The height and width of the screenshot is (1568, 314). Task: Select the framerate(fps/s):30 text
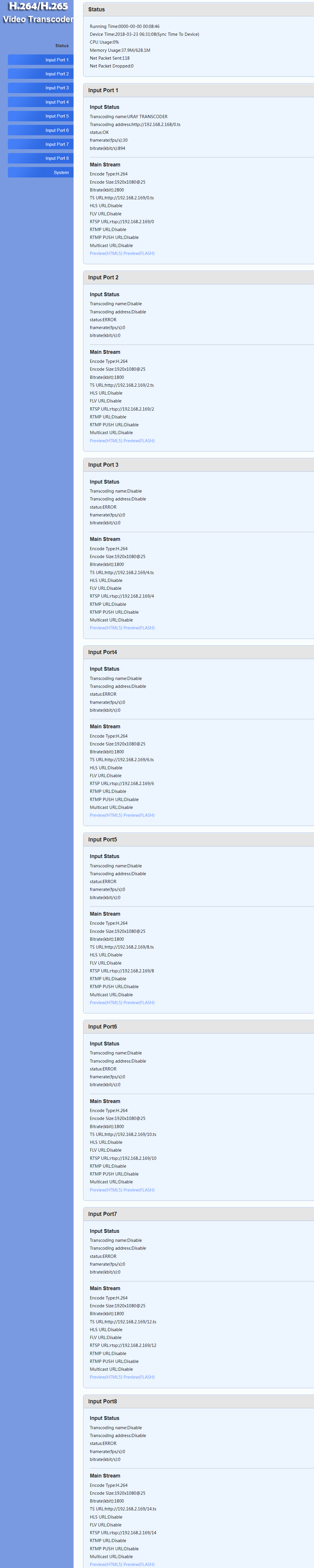click(x=109, y=141)
